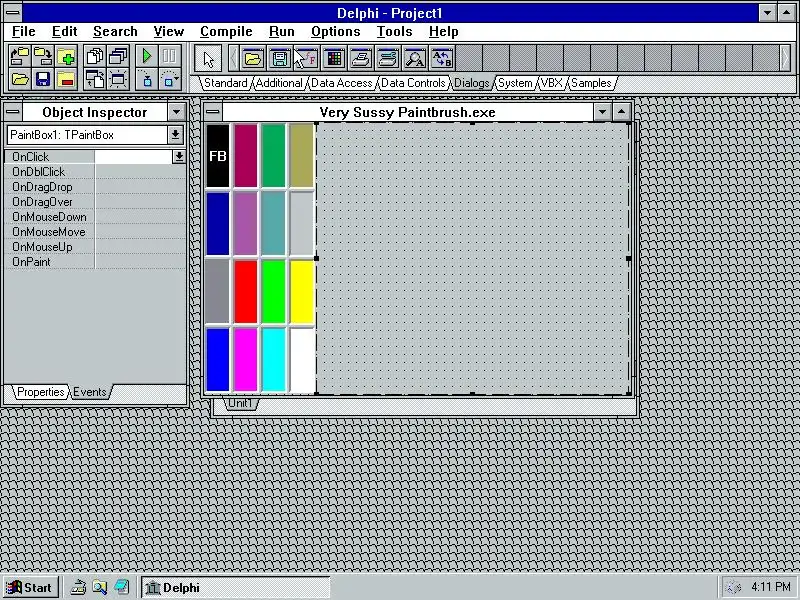Image resolution: width=800 pixels, height=600 pixels.
Task: Select the black FB color swatch
Action: pyautogui.click(x=218, y=156)
